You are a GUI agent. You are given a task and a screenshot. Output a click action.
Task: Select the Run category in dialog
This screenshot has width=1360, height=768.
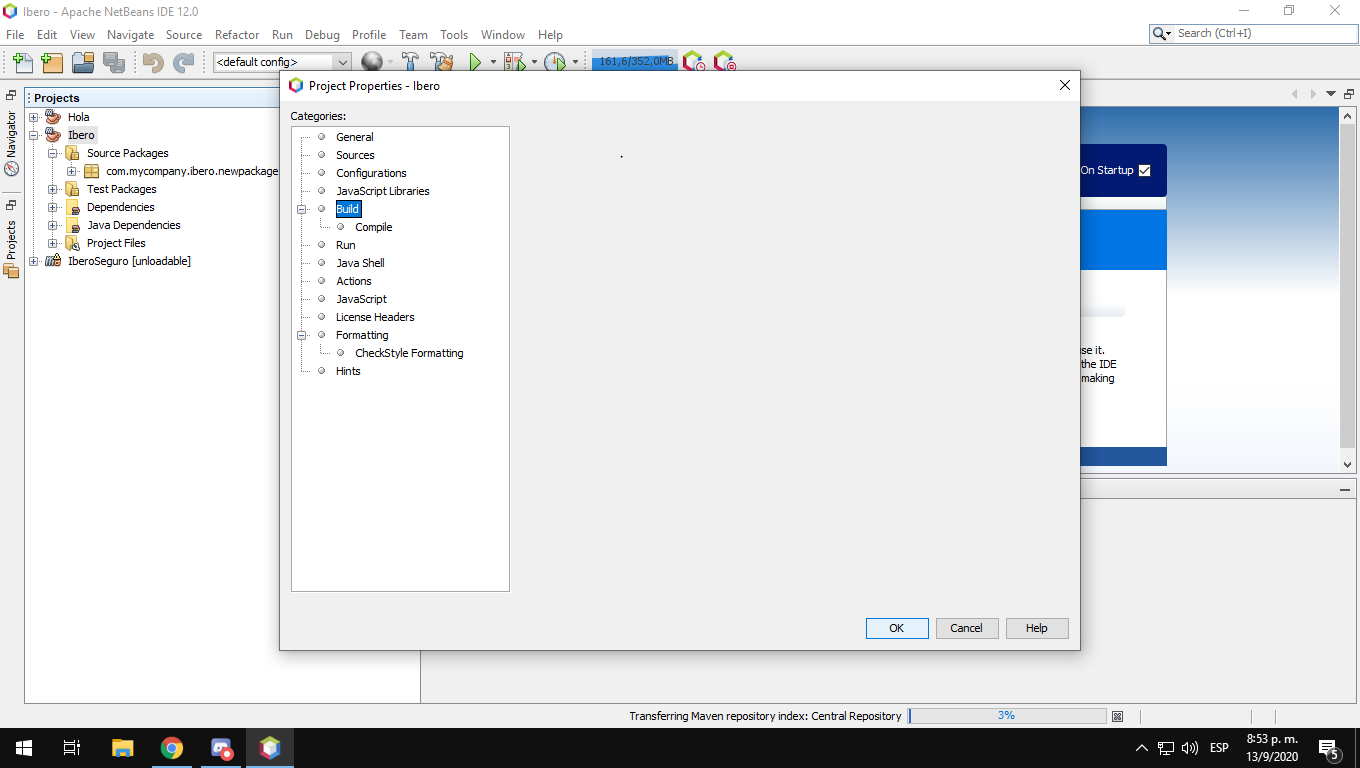pyautogui.click(x=346, y=245)
